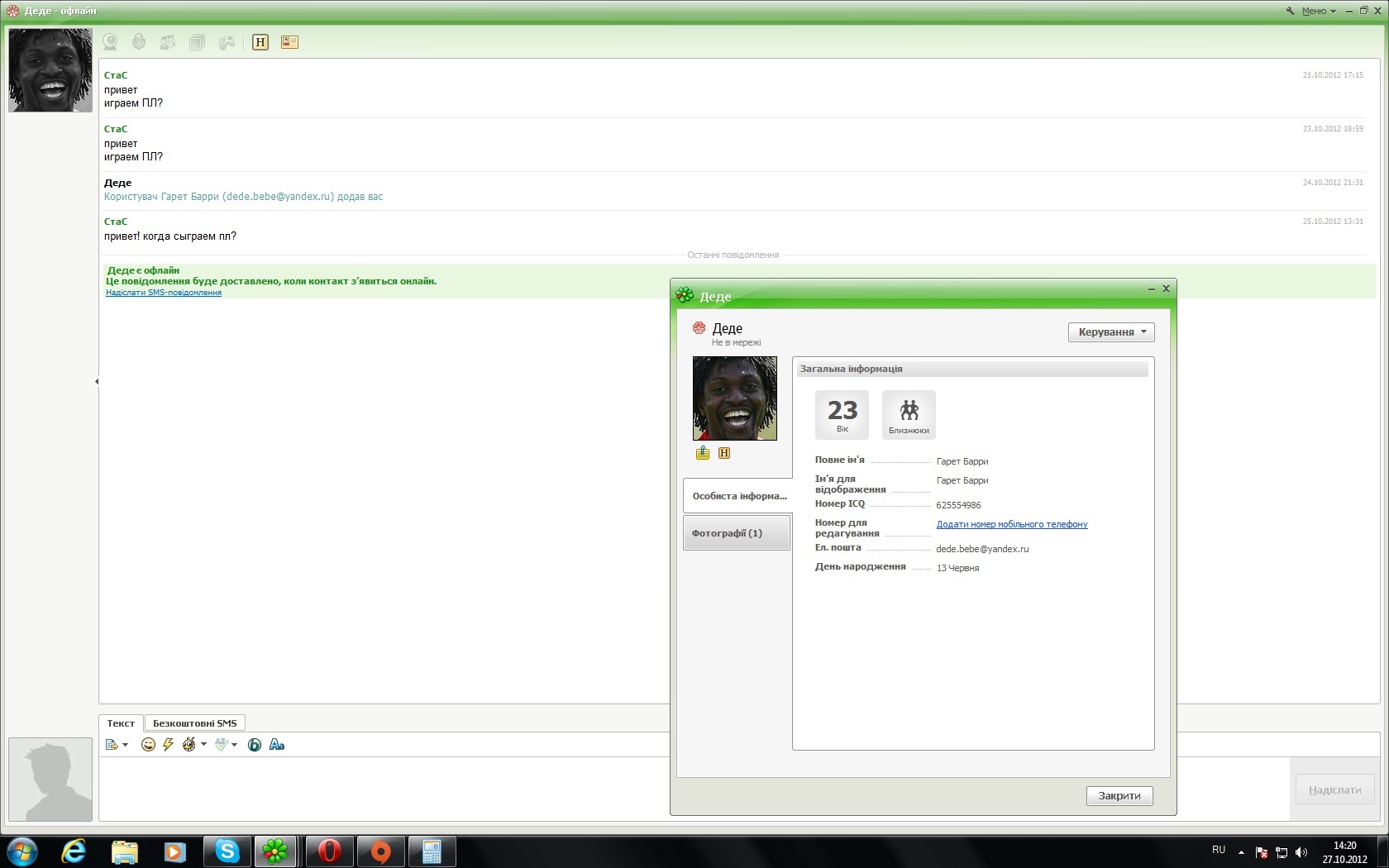Open Internet Explorer from the taskbar

(74, 851)
